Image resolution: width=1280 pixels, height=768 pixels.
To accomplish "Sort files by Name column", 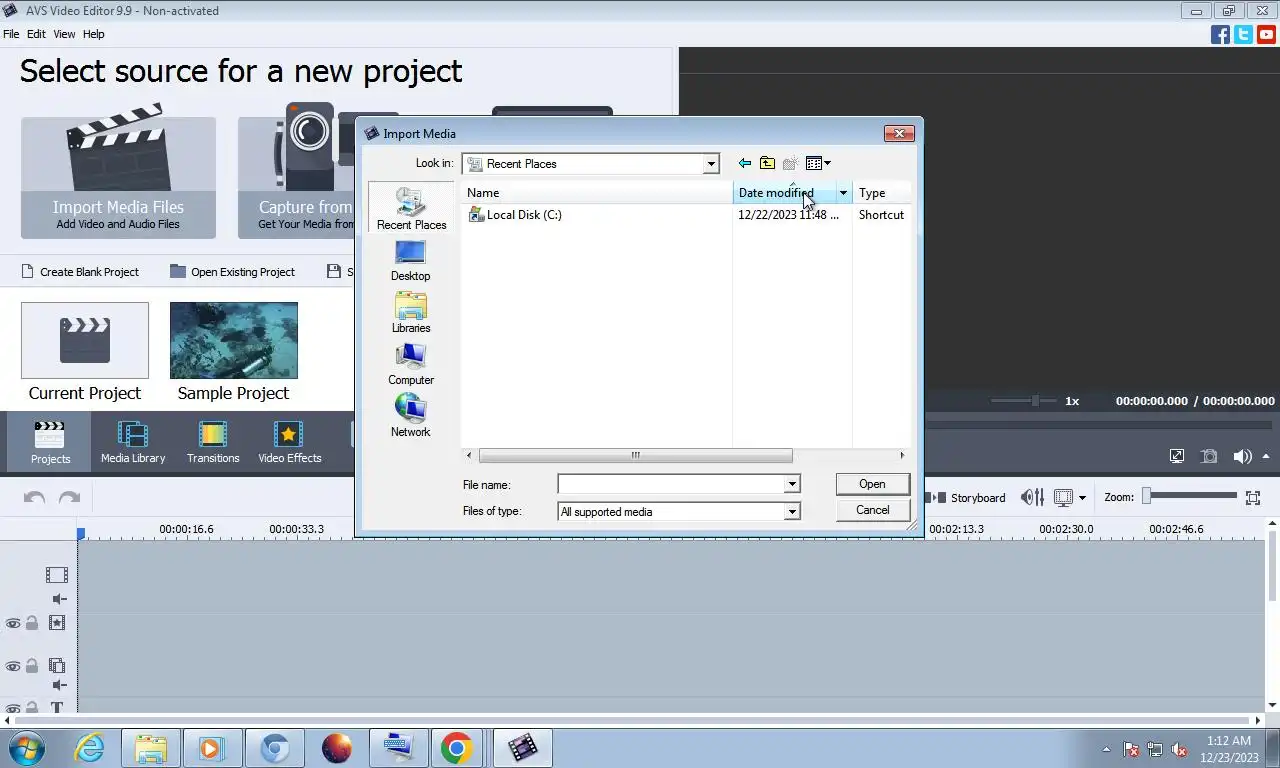I will pyautogui.click(x=596, y=193).
